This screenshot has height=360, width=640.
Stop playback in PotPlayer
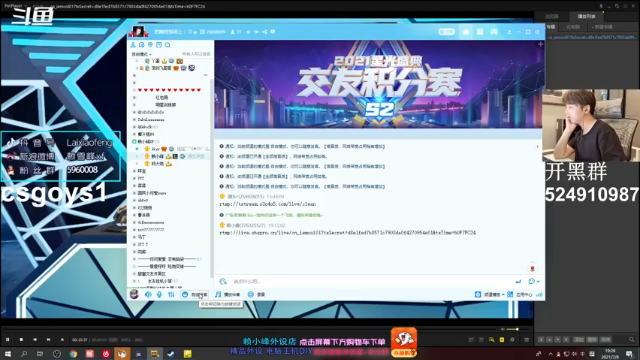tap(21, 340)
